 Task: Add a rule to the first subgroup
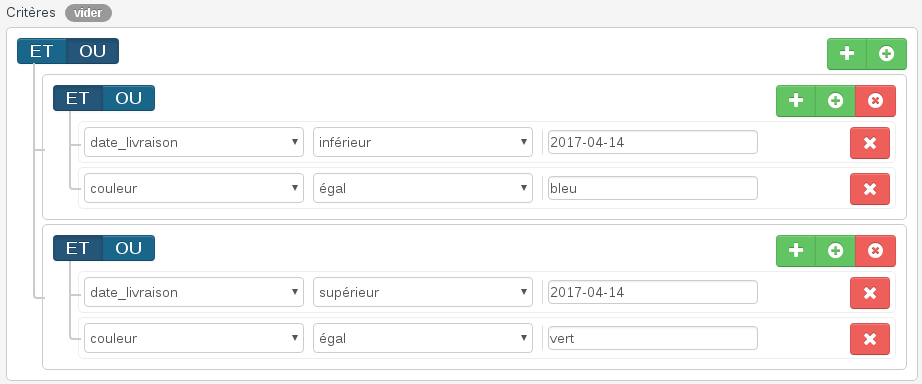[796, 101]
